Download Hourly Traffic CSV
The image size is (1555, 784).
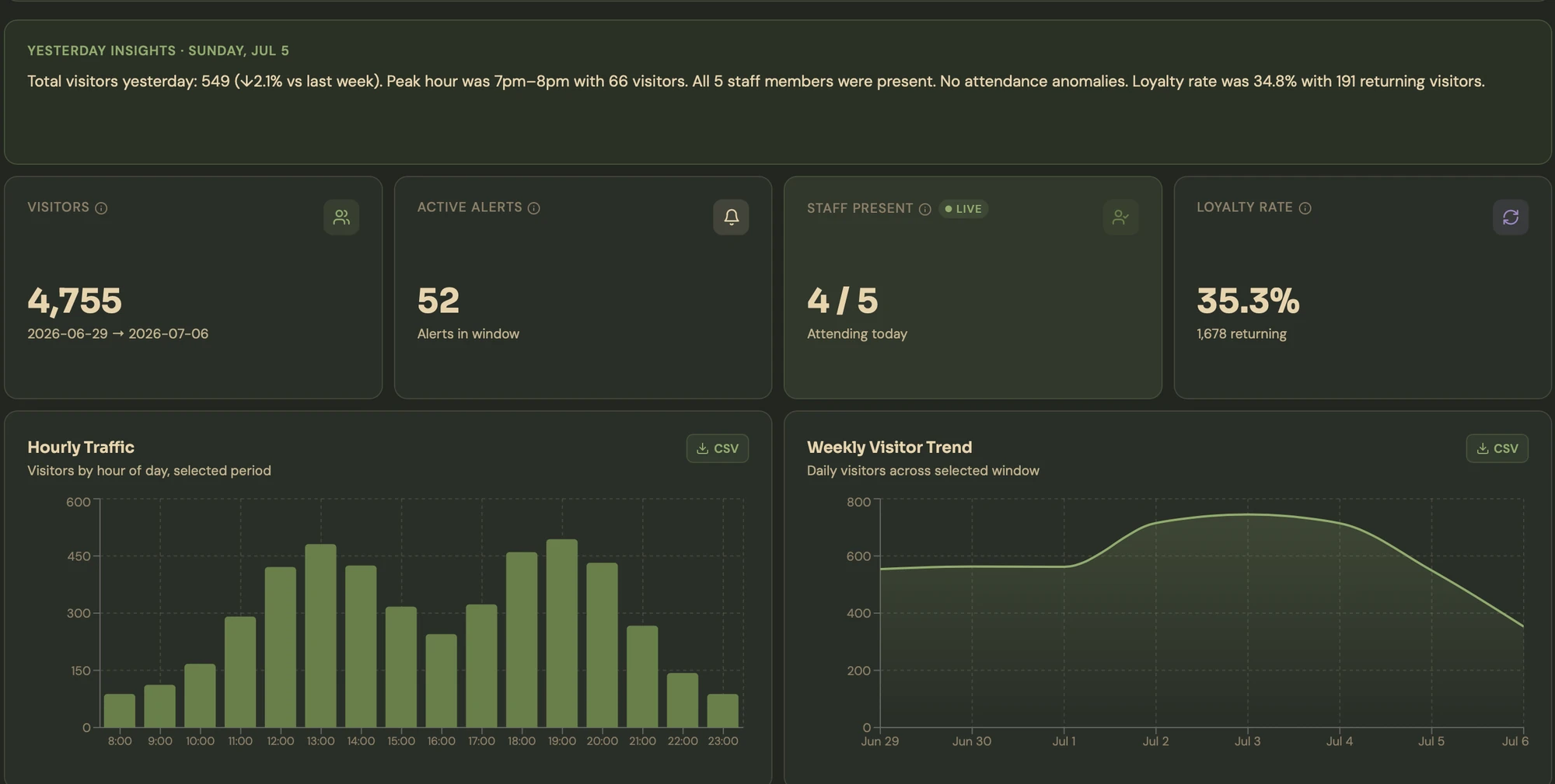(717, 448)
